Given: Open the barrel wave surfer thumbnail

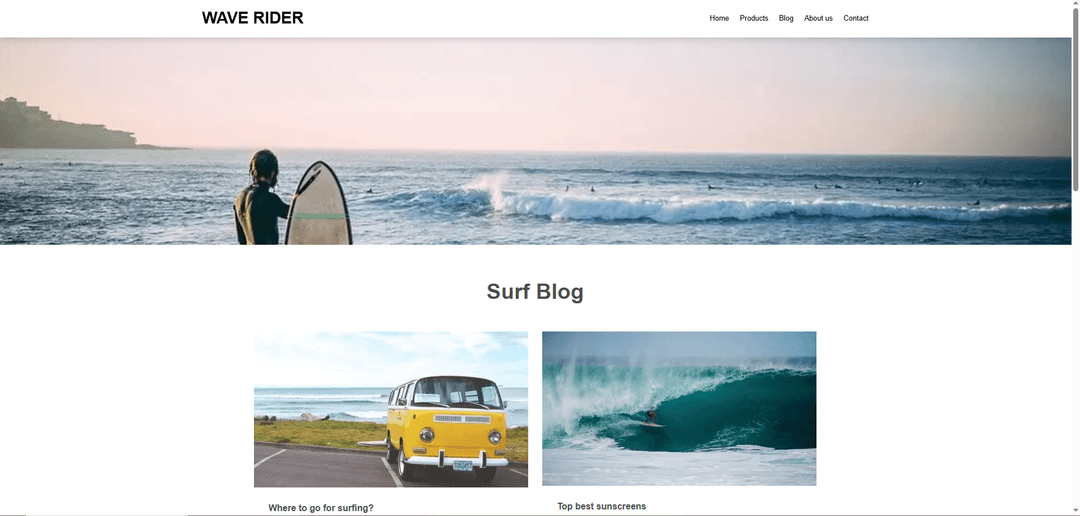Looking at the screenshot, I should click(679, 409).
